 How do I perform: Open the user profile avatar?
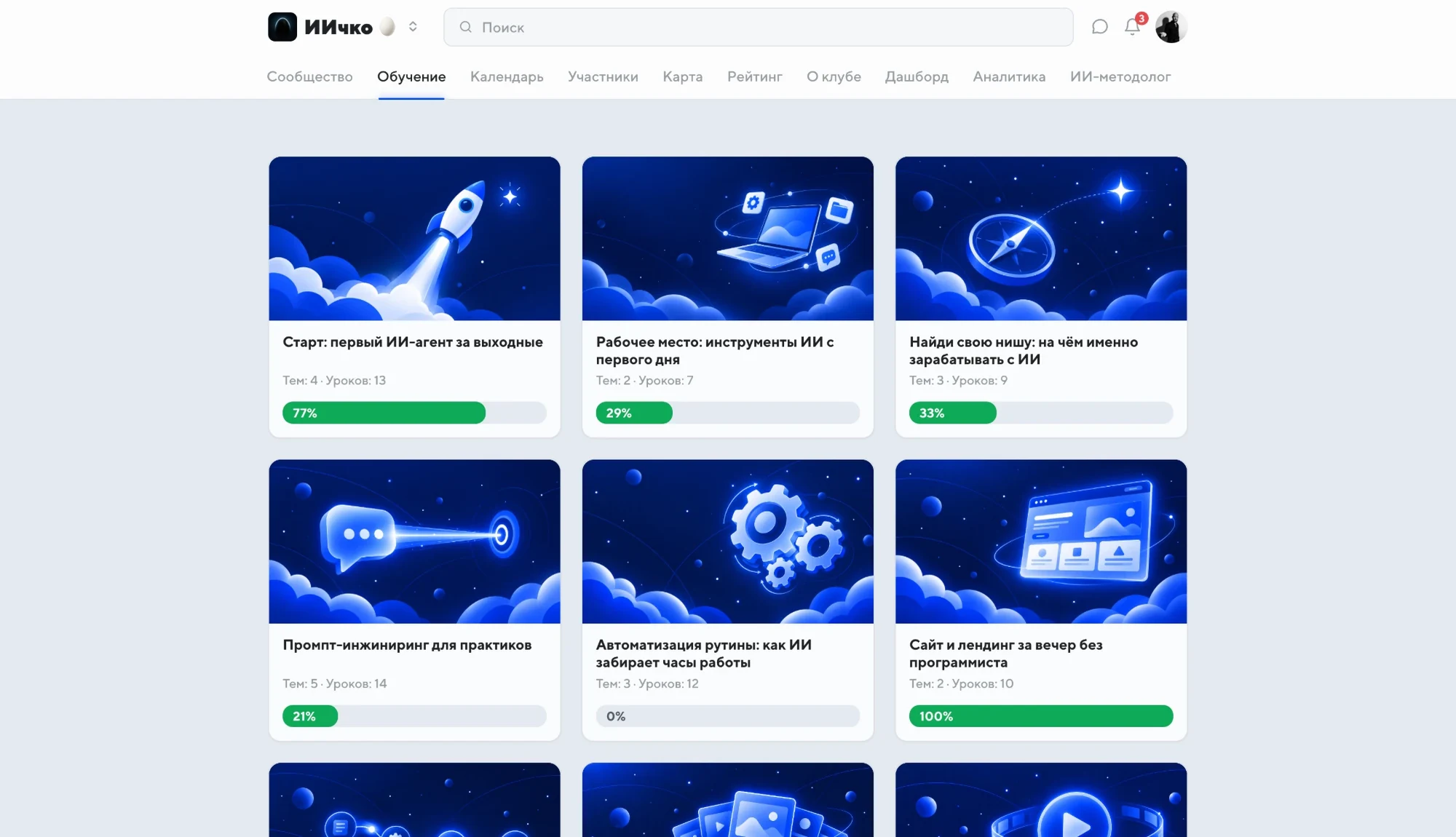1171,27
